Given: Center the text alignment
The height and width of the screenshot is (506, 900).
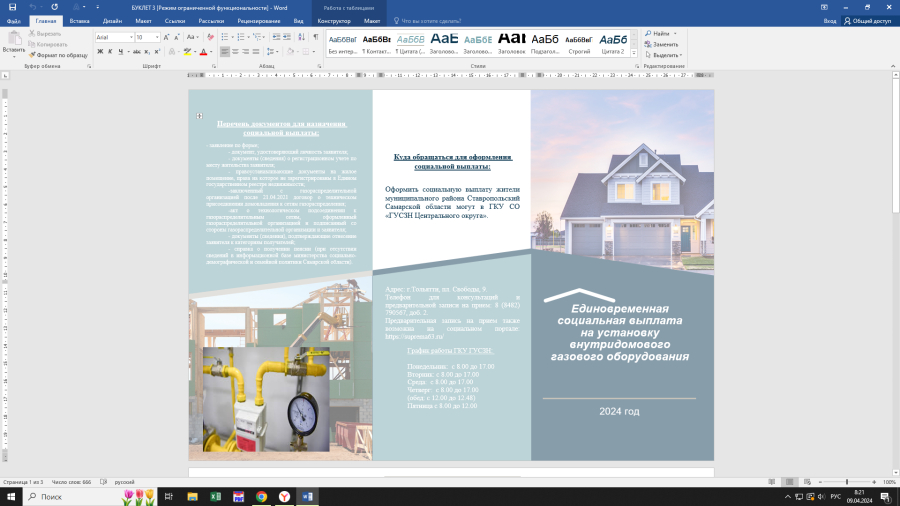Looking at the screenshot, I should click(x=235, y=52).
